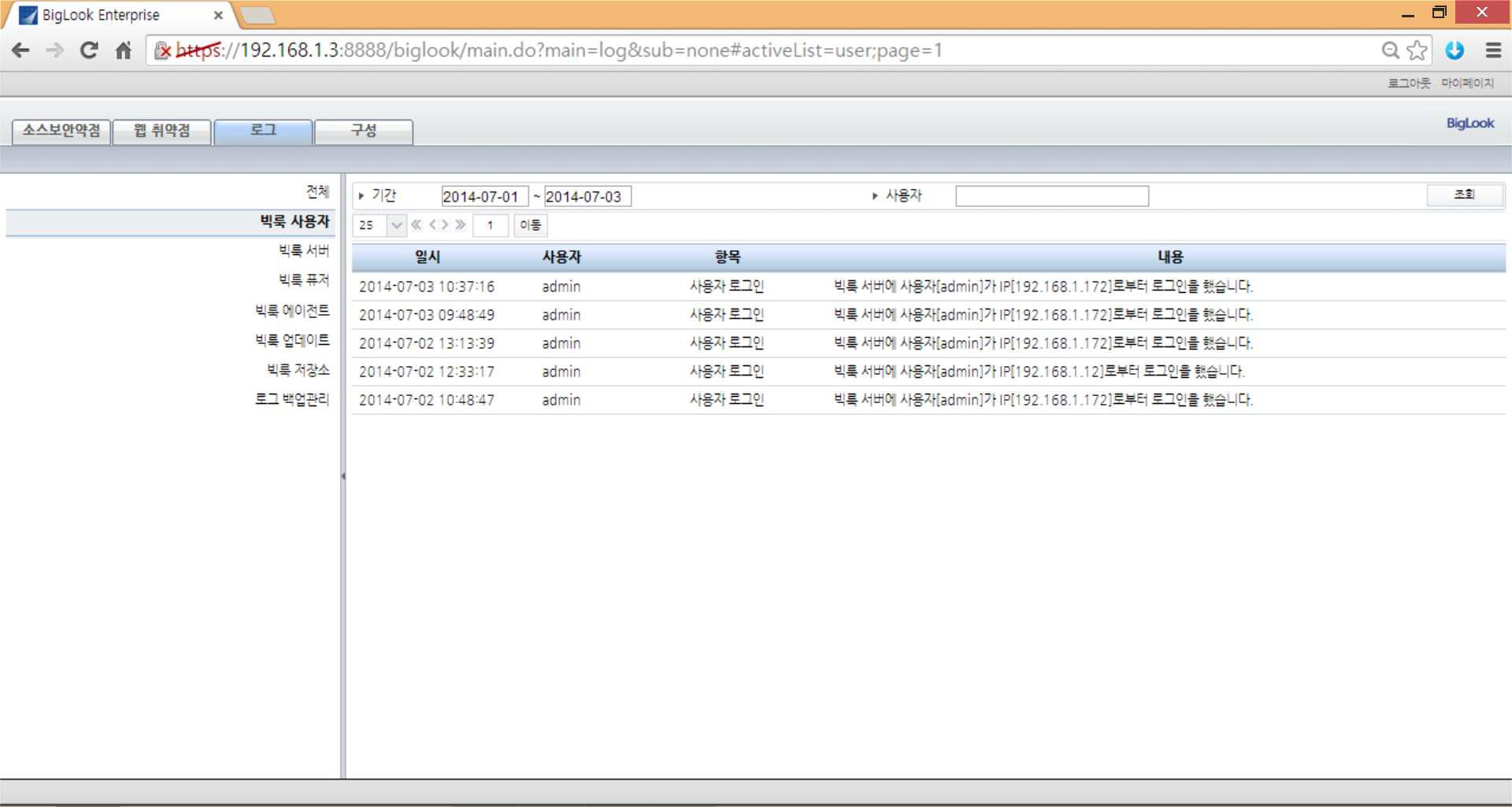Go to previous page of log list

(x=432, y=224)
